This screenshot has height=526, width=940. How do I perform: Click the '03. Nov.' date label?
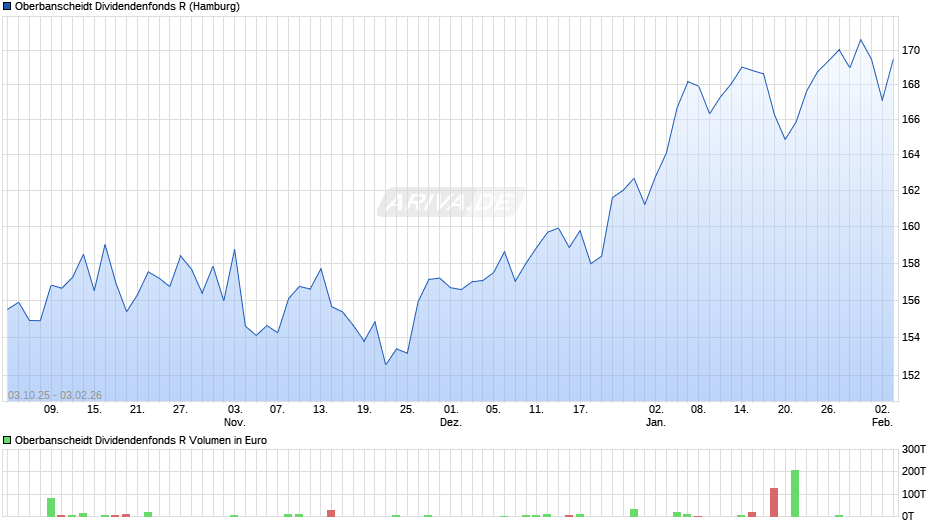point(235,416)
